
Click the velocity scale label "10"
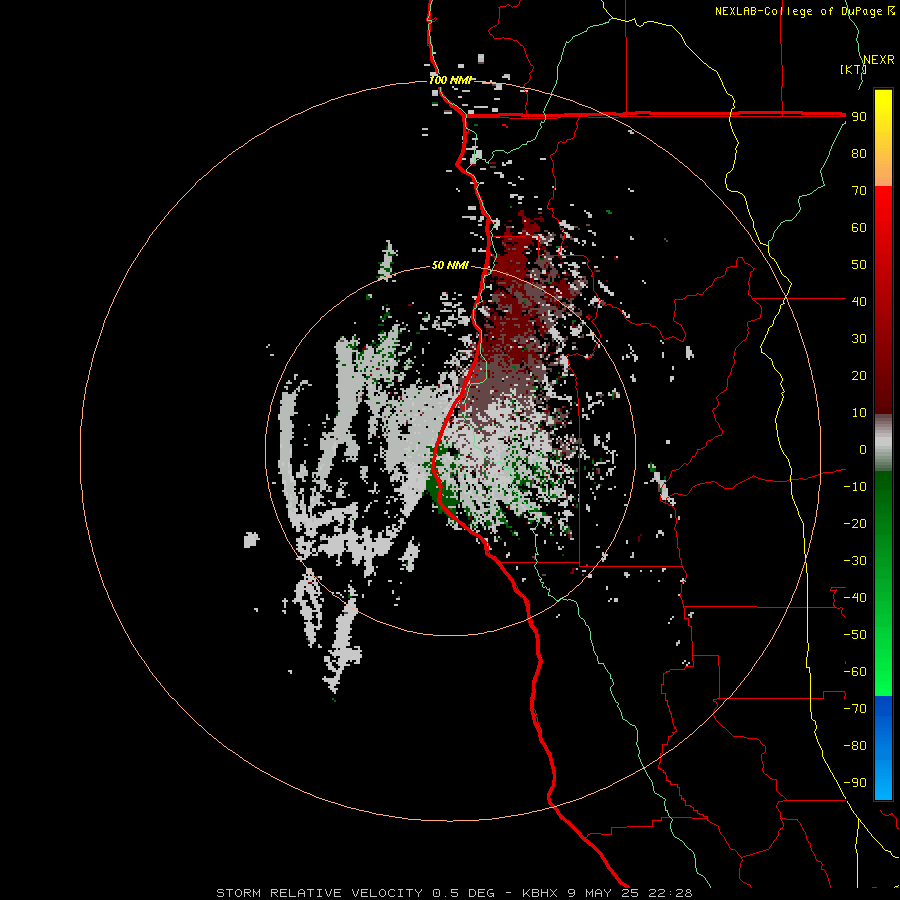pyautogui.click(x=859, y=413)
